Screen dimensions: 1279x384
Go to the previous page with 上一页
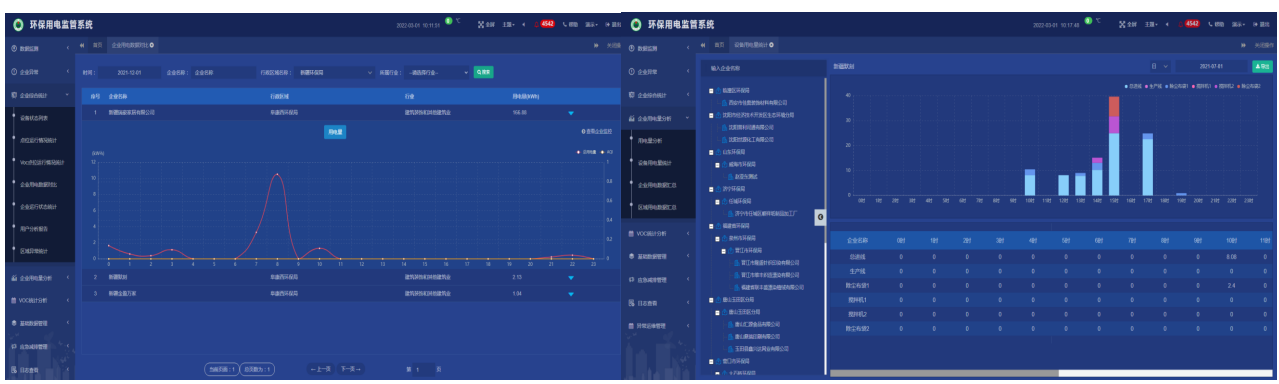tap(321, 369)
